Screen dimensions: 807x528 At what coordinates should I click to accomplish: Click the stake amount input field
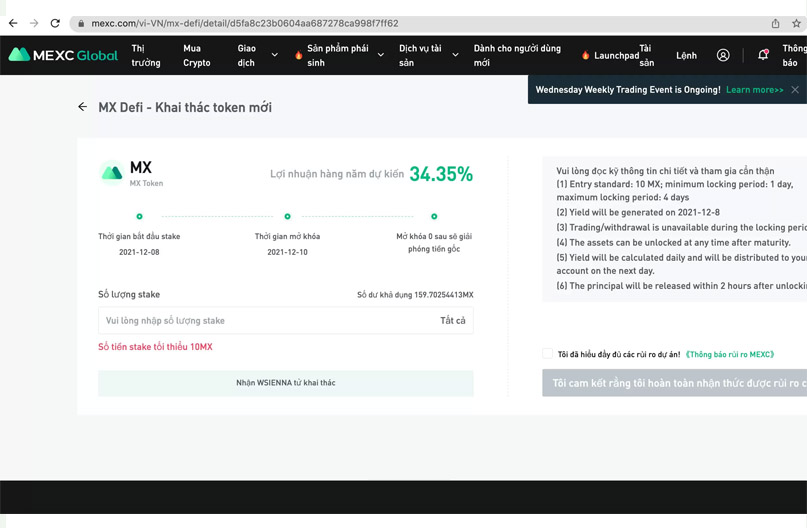[286, 320]
